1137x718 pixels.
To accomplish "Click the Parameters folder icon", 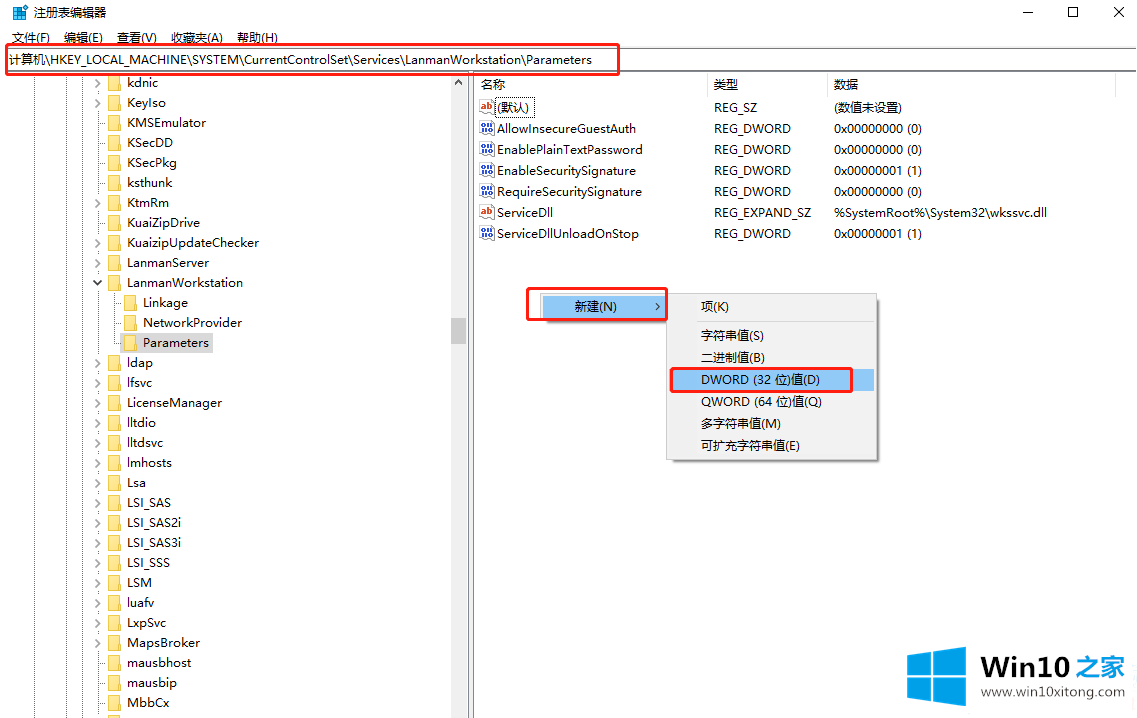I will (131, 342).
